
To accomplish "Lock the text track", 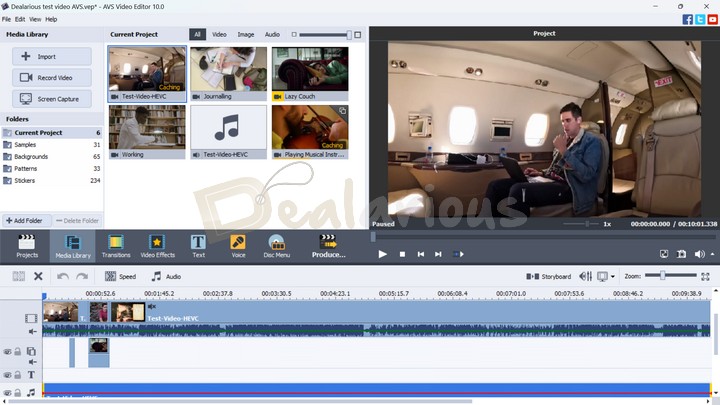I will click(x=17, y=375).
